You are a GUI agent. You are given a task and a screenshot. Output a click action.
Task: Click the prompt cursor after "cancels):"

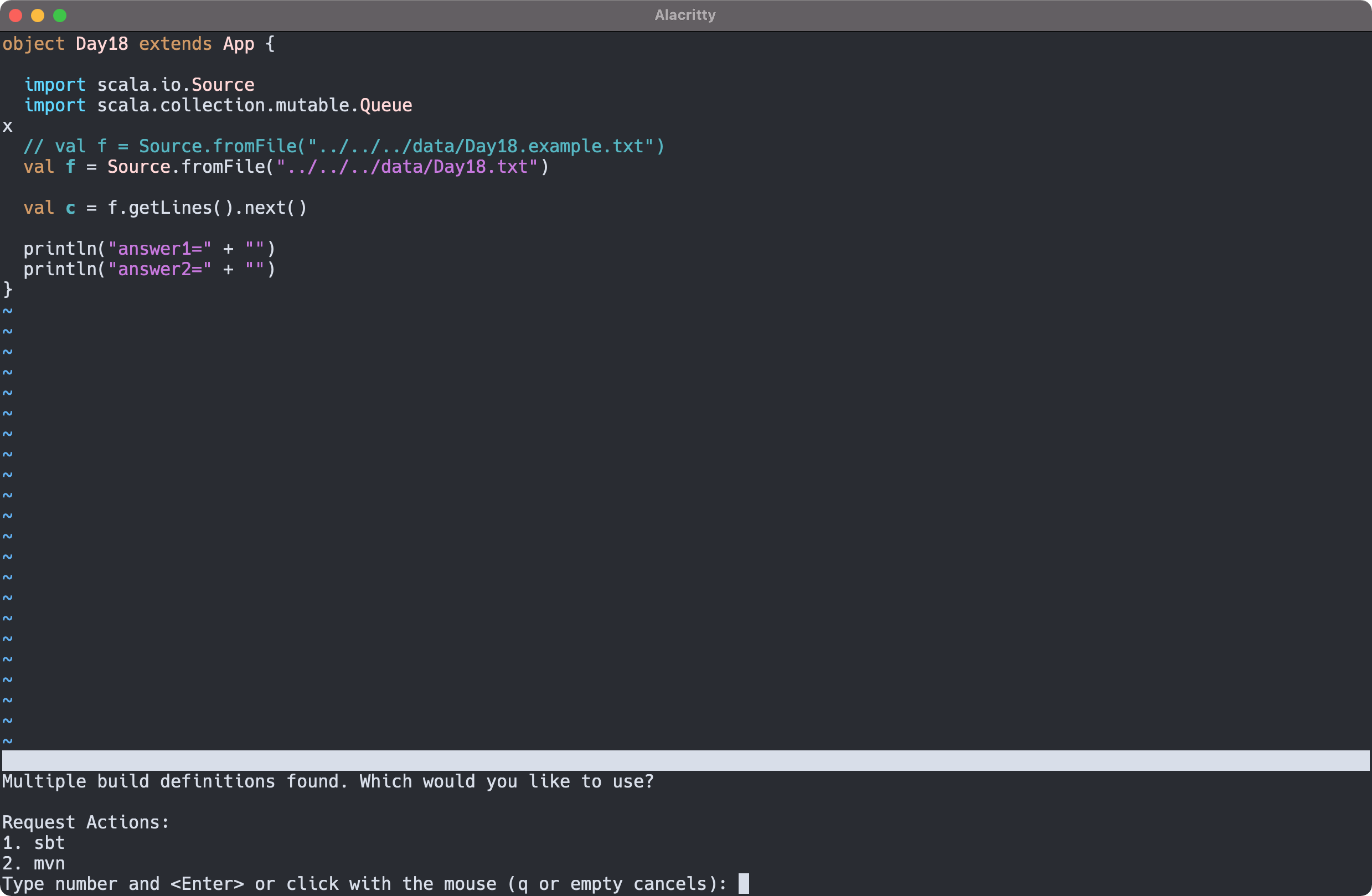click(744, 883)
